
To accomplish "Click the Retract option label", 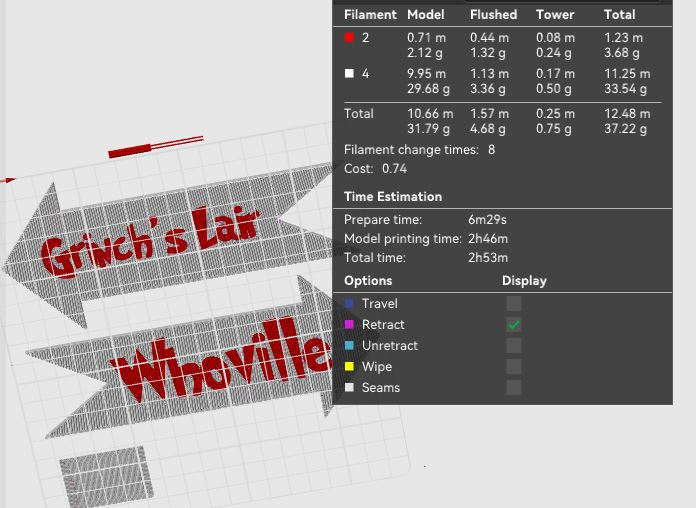I will pos(383,325).
